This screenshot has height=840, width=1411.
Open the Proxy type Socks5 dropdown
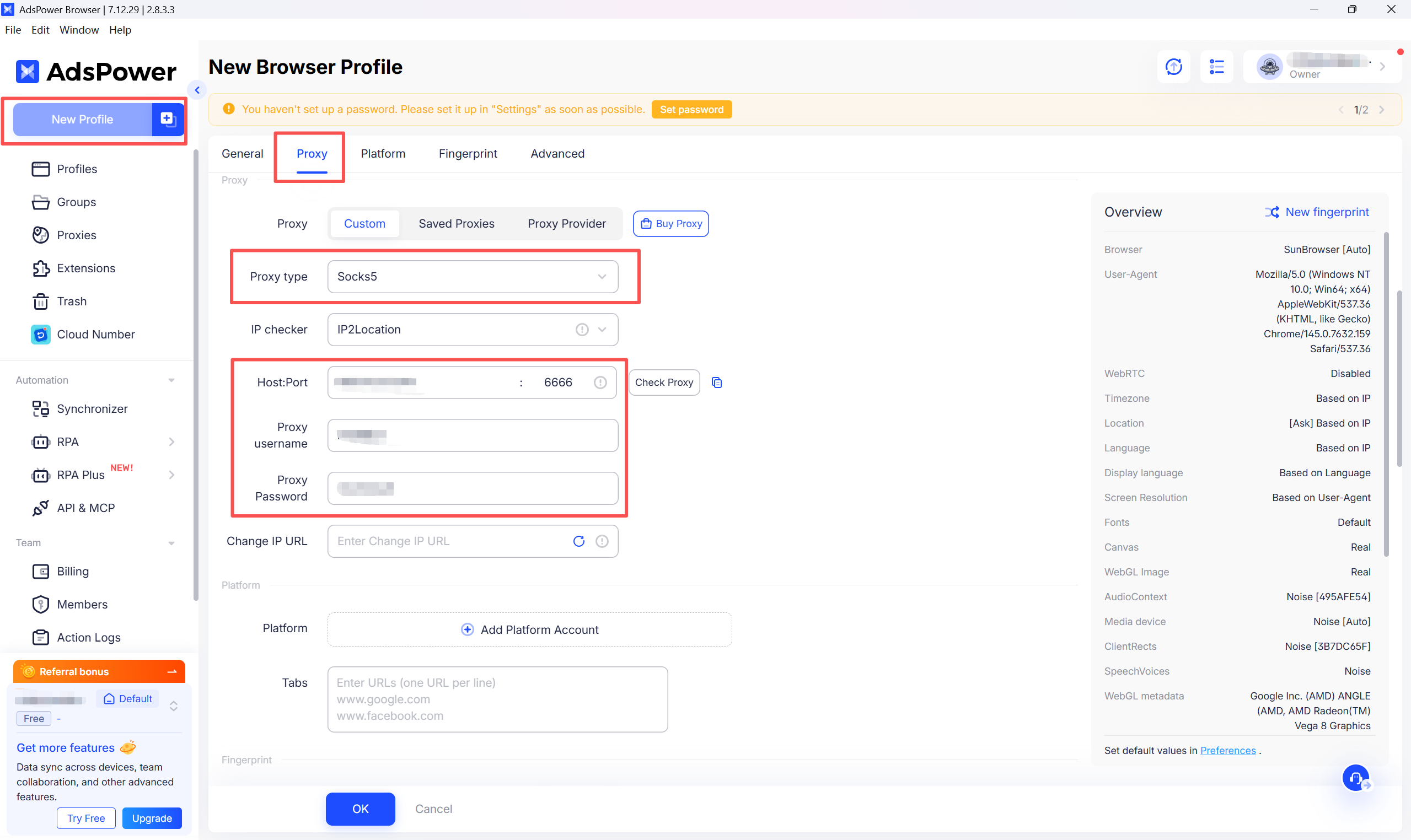472,277
